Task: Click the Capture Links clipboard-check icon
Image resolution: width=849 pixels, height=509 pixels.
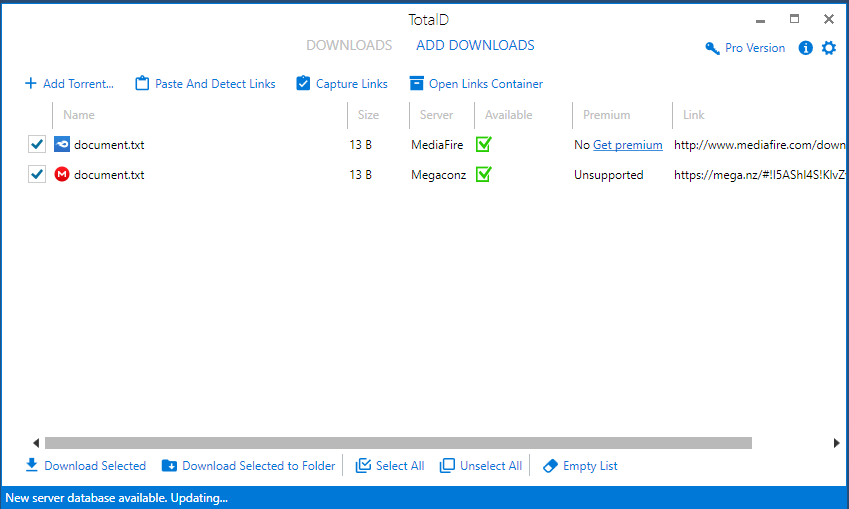Action: click(303, 83)
